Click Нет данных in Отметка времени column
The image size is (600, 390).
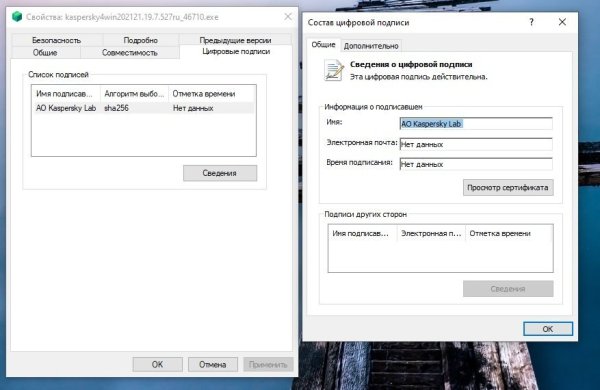pyautogui.click(x=193, y=108)
